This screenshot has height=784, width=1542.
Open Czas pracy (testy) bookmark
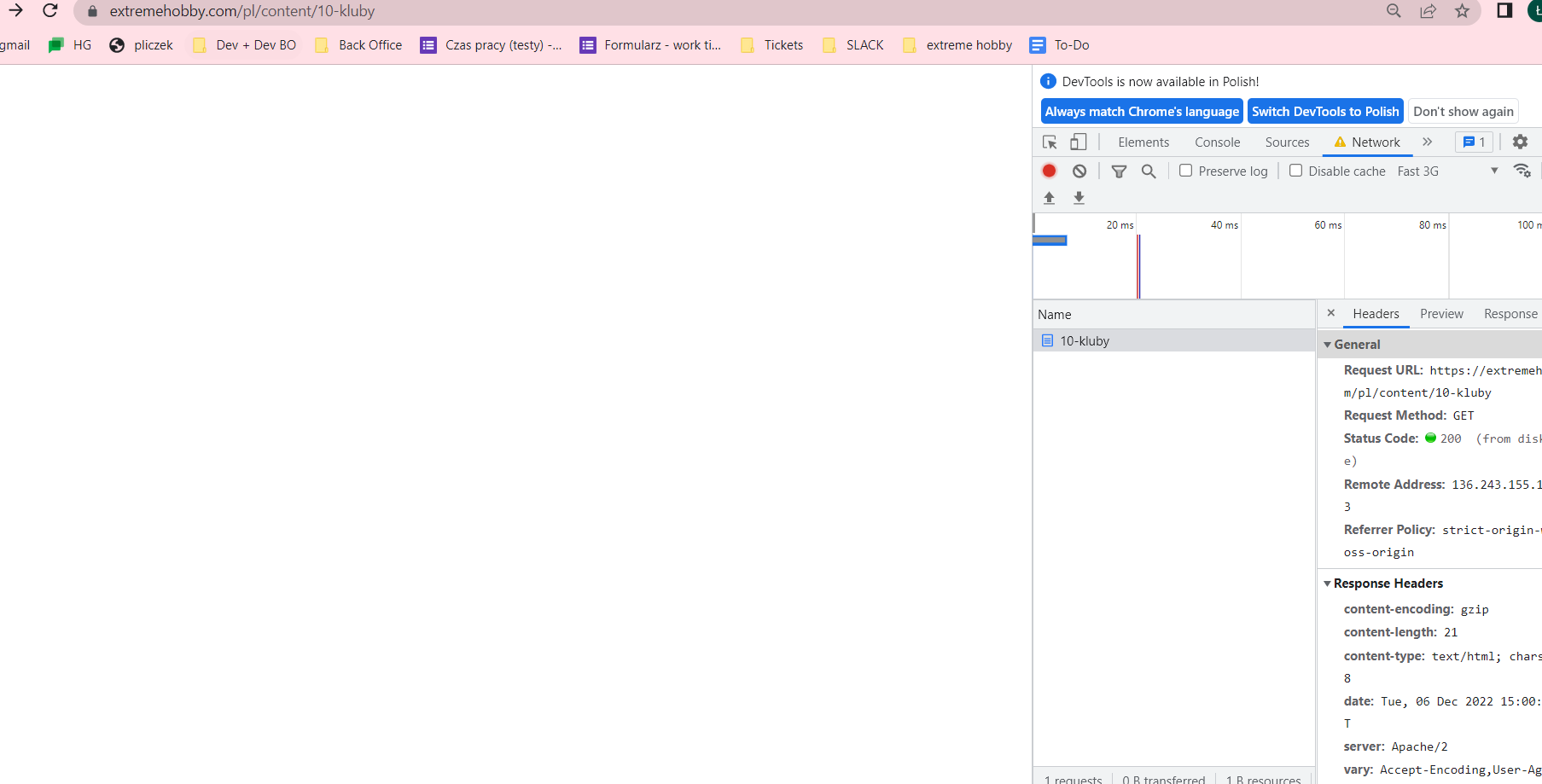tap(492, 45)
